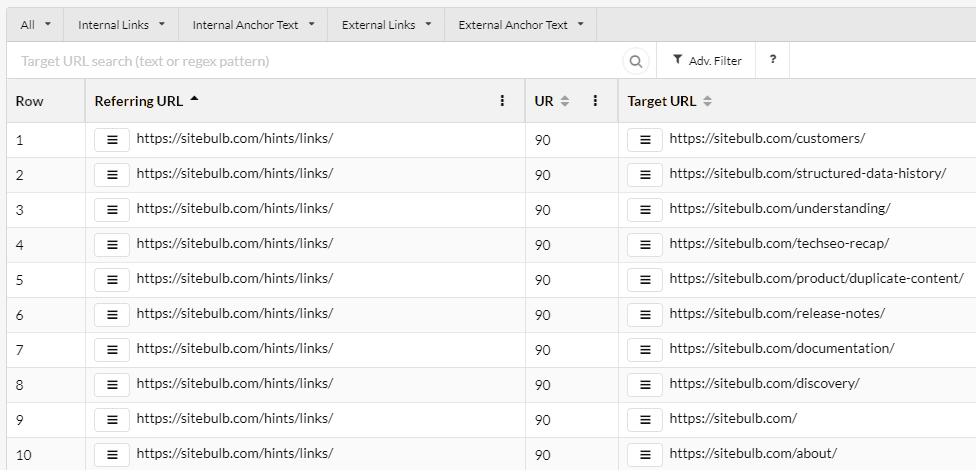Open the referring URL menu in row 8
The height and width of the screenshot is (470, 976).
tap(112, 385)
